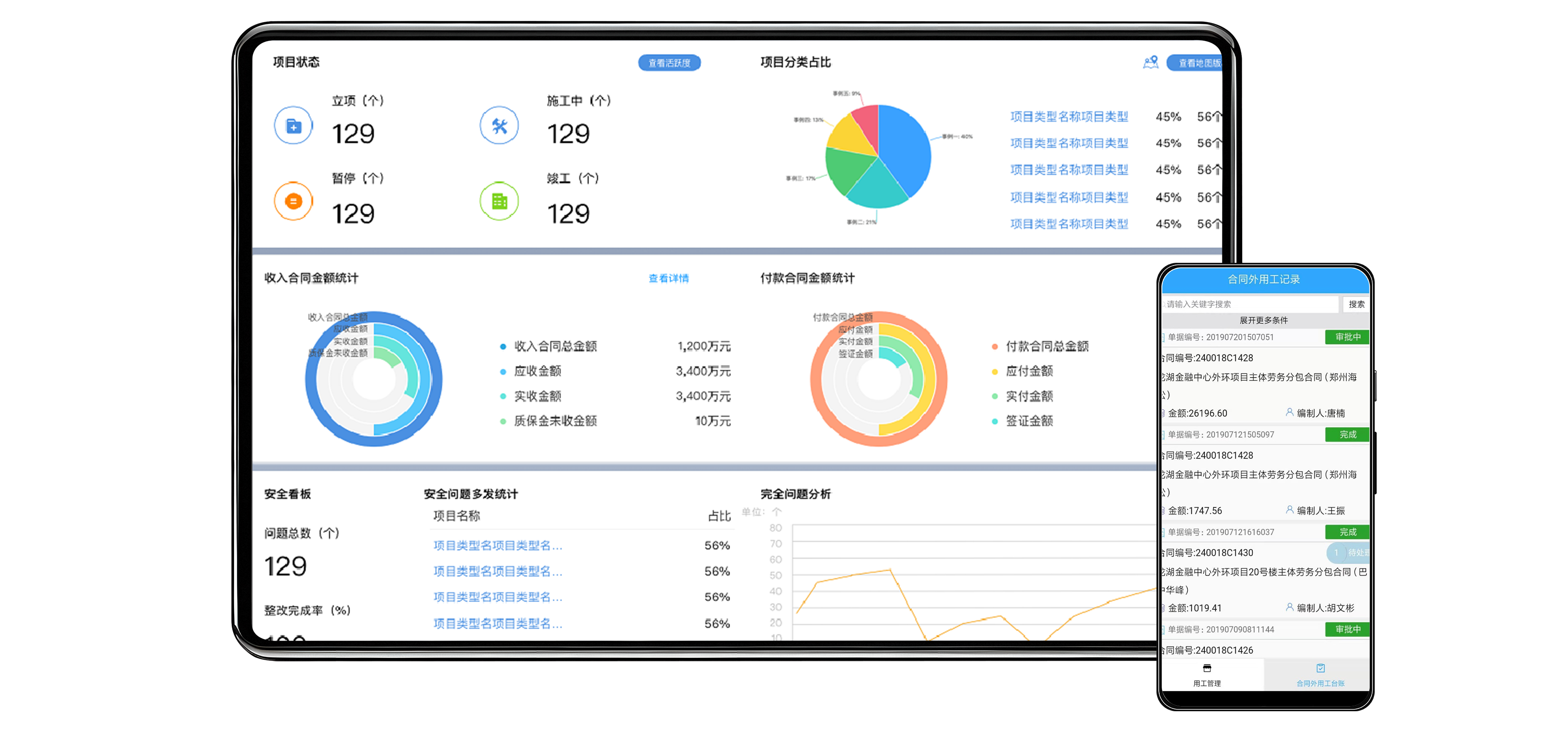
Task: Toggle the 应付金额 yellow legend dot
Action: [x=995, y=372]
